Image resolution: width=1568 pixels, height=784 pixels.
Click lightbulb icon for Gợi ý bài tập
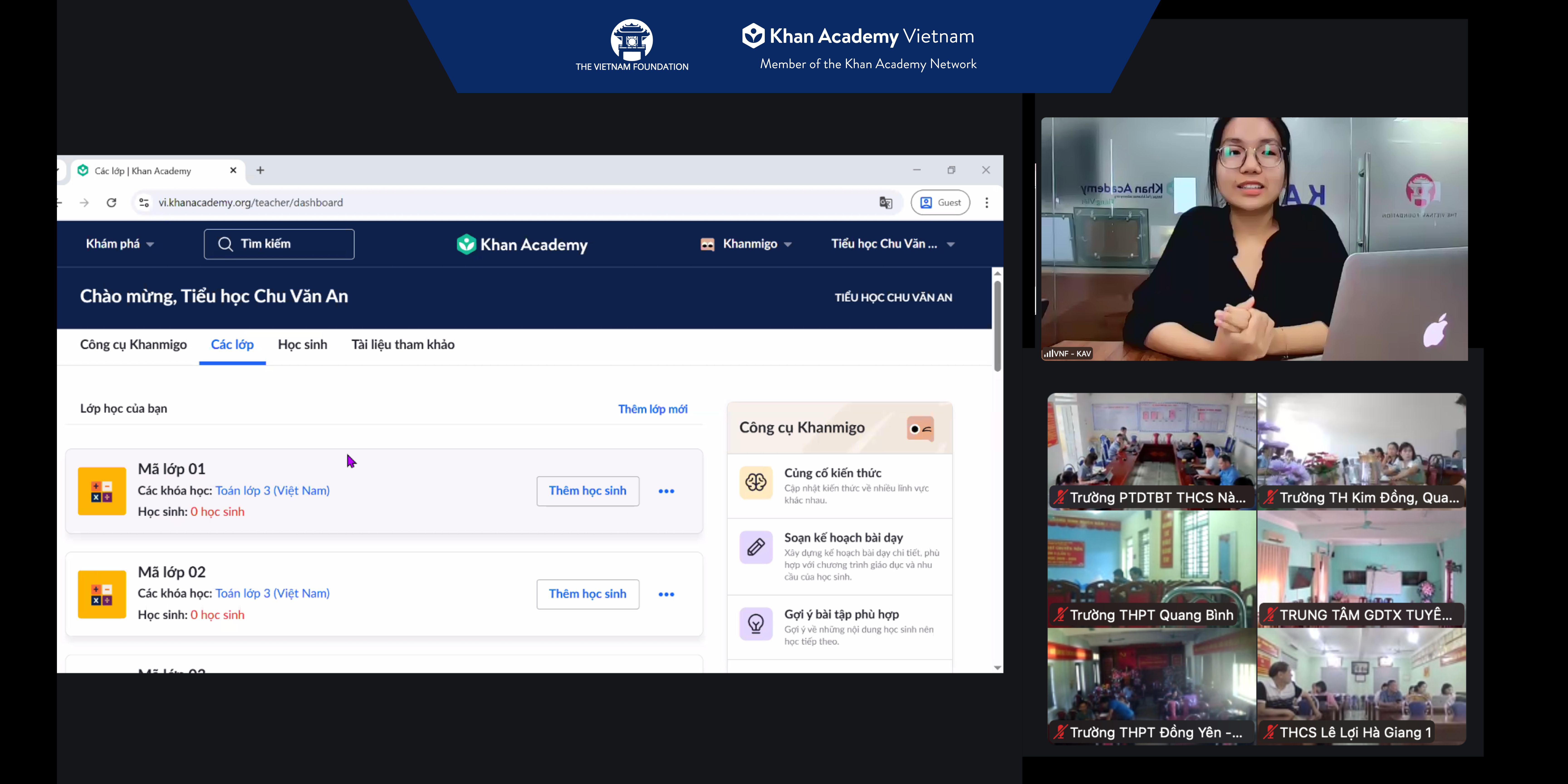tap(756, 624)
